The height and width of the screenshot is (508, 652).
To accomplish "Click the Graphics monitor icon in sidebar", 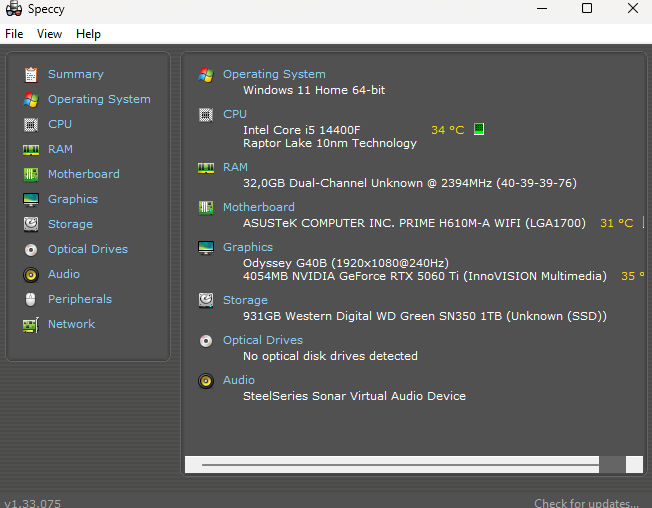I will coord(31,200).
